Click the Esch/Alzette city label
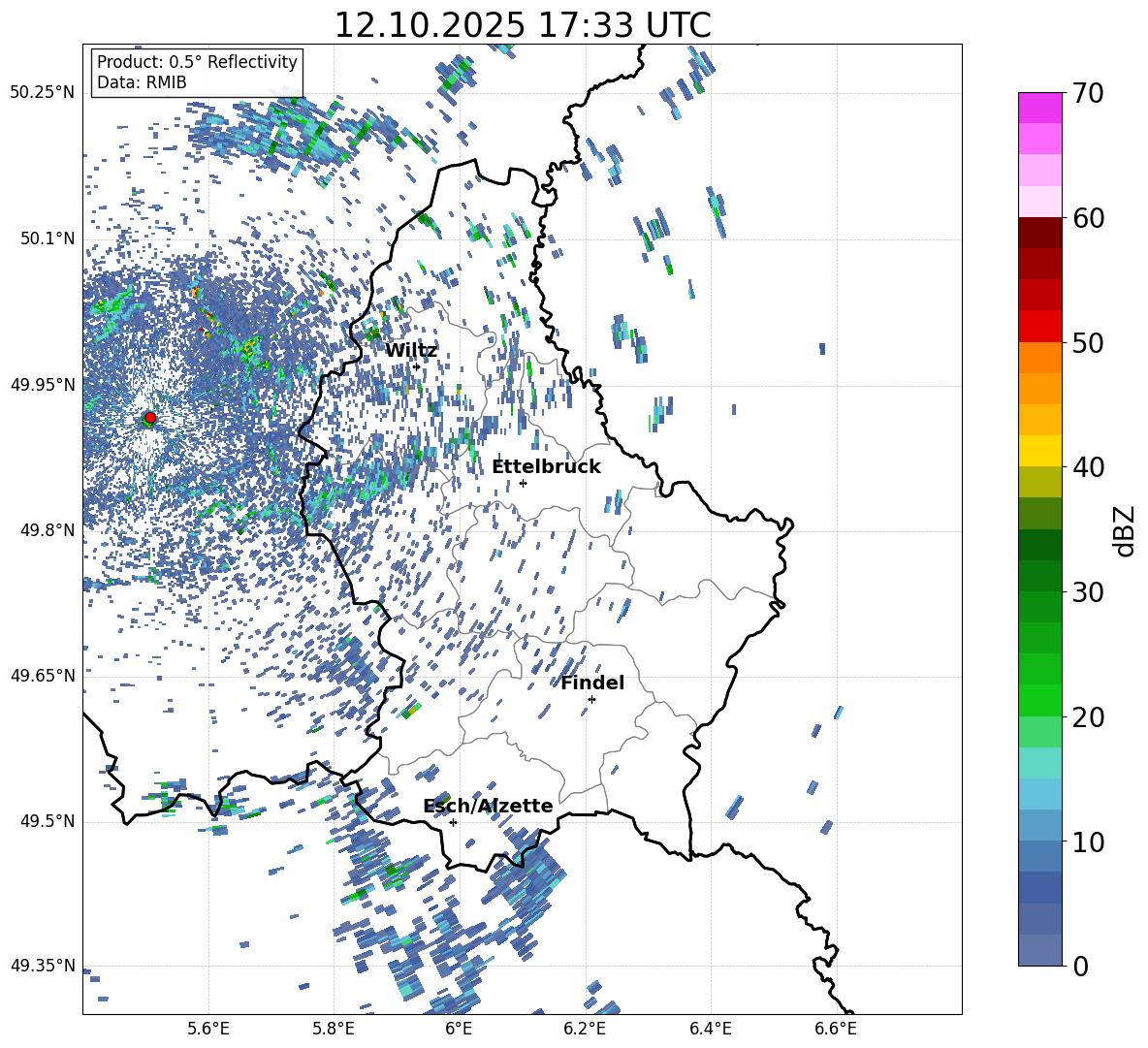 [x=488, y=807]
